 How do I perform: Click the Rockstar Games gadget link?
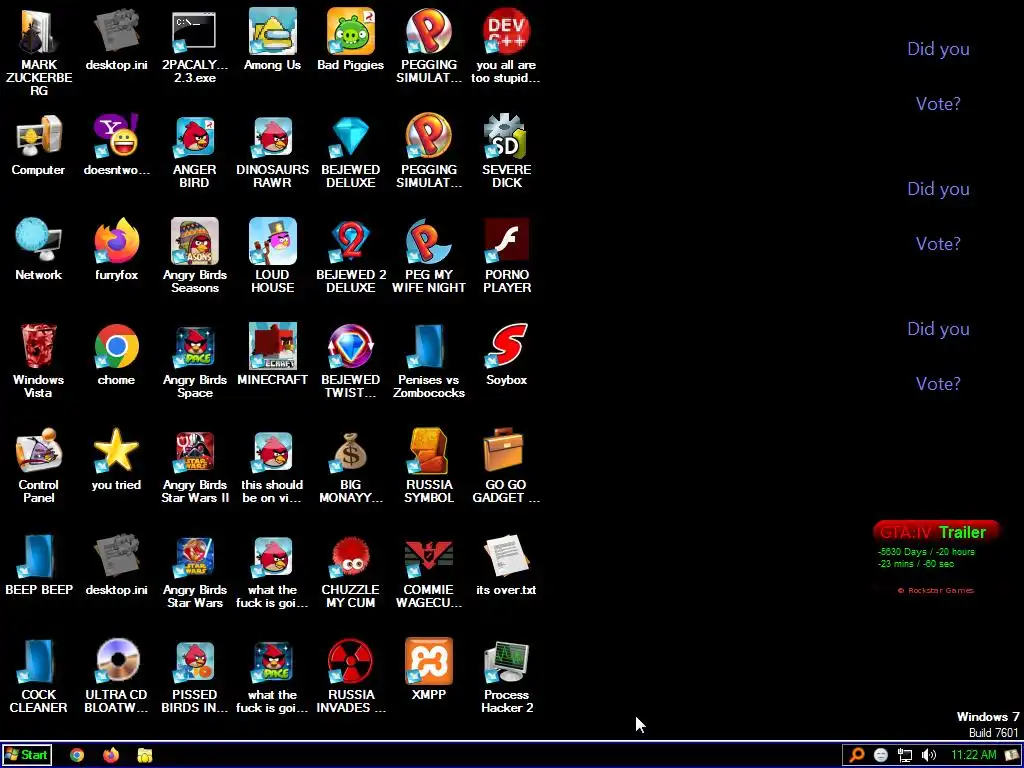936,590
